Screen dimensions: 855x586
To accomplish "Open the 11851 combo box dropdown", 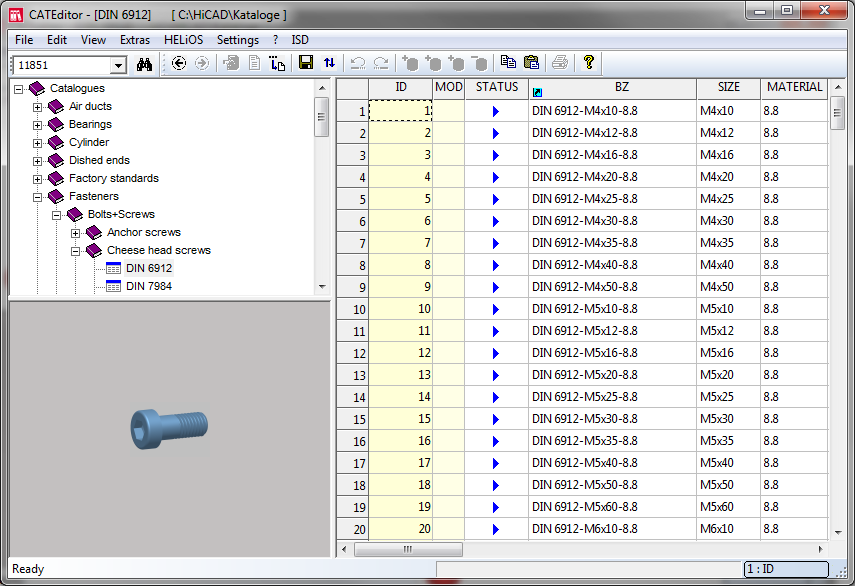I will [x=118, y=65].
